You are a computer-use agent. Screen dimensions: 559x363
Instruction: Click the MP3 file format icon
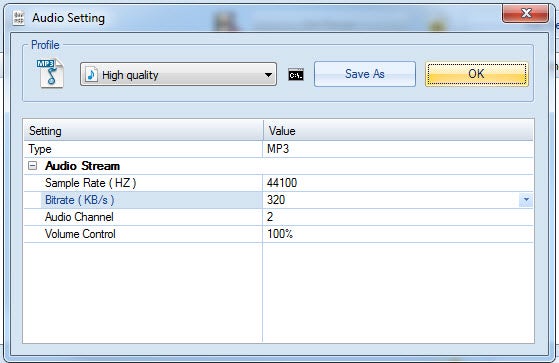(50, 73)
